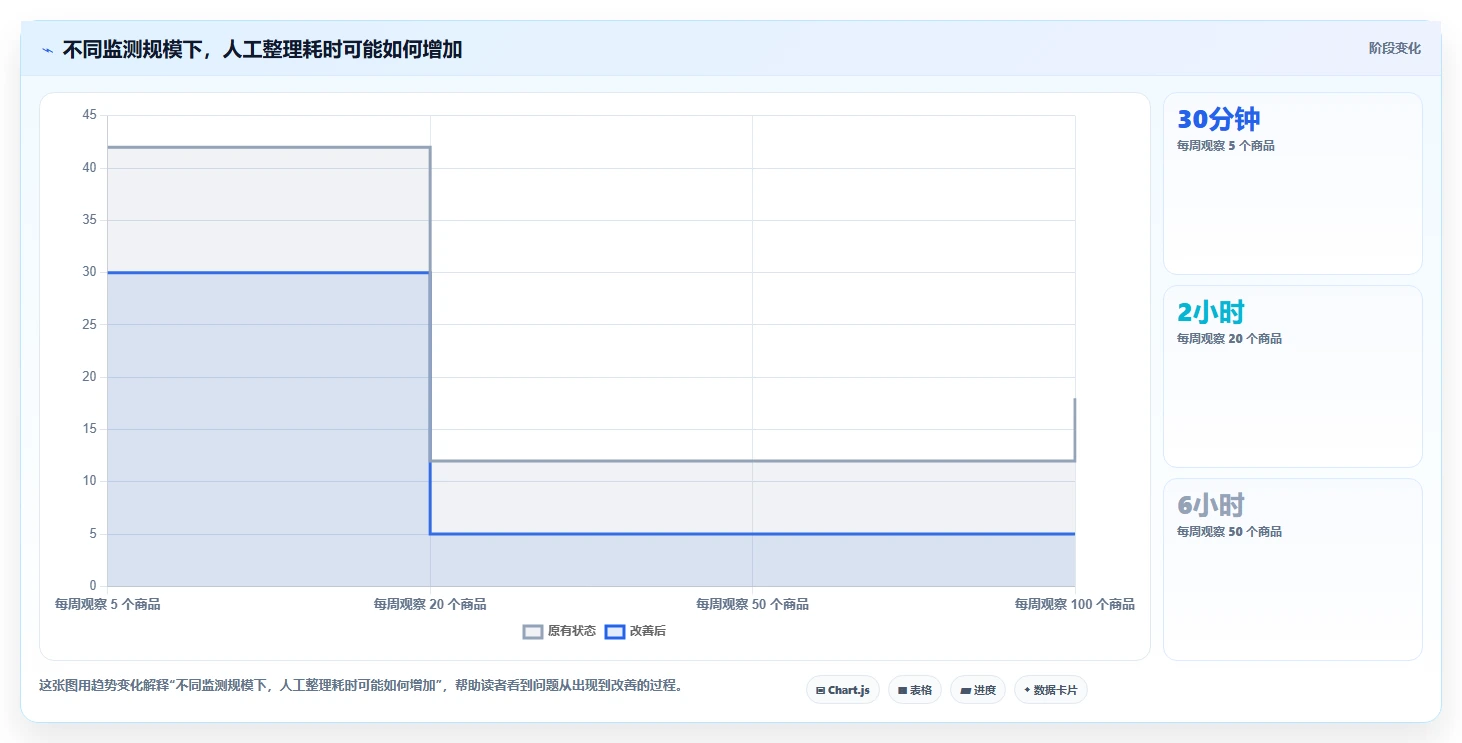Select the 2小时 data card
Viewport: 1462px width, 743px height.
[x=1292, y=376]
